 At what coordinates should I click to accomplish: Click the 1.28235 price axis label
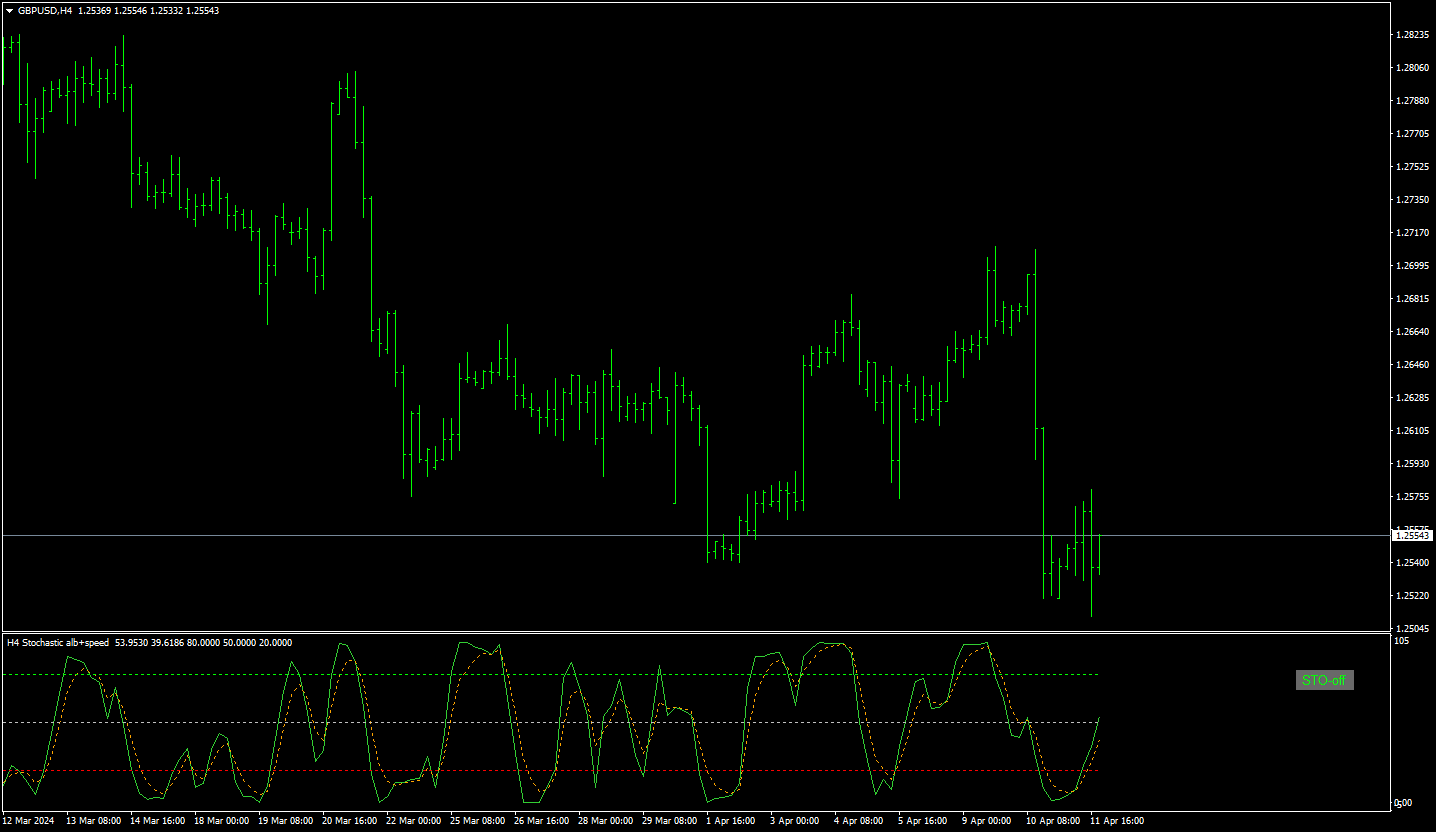[1413, 35]
